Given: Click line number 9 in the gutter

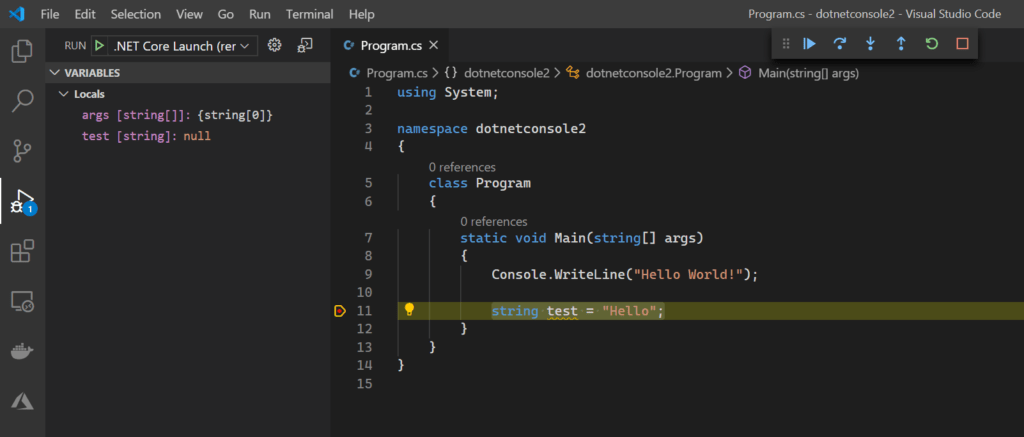Looking at the screenshot, I should pos(368,274).
